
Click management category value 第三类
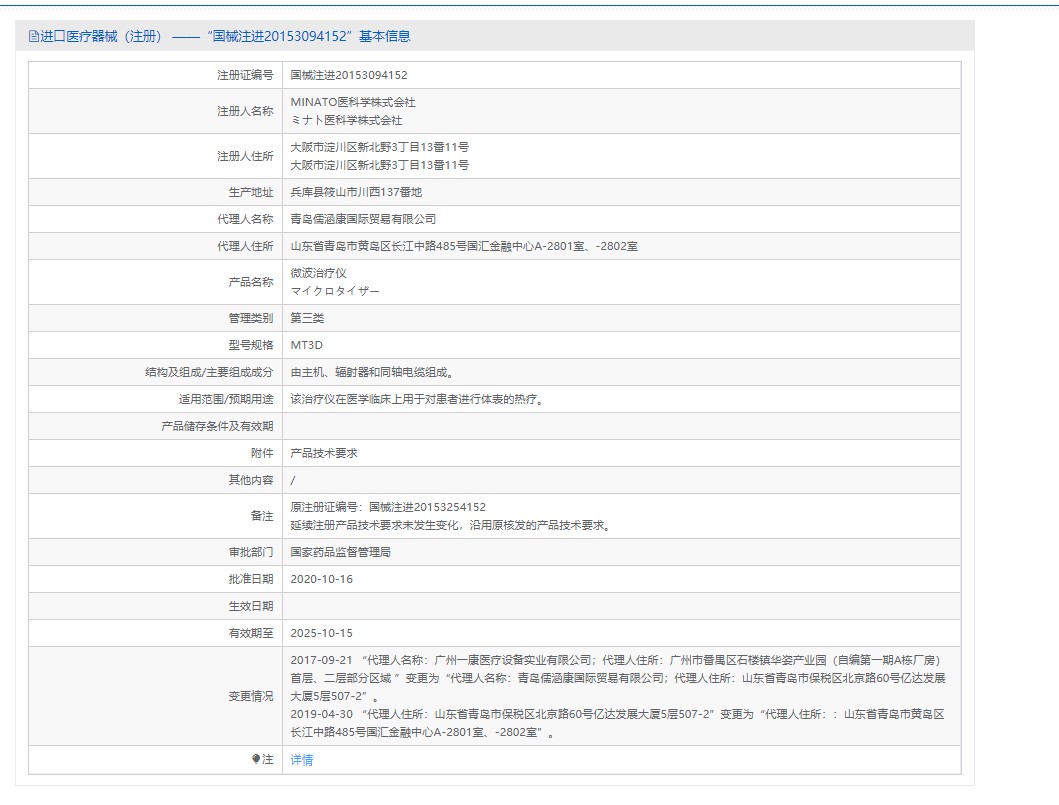307,318
